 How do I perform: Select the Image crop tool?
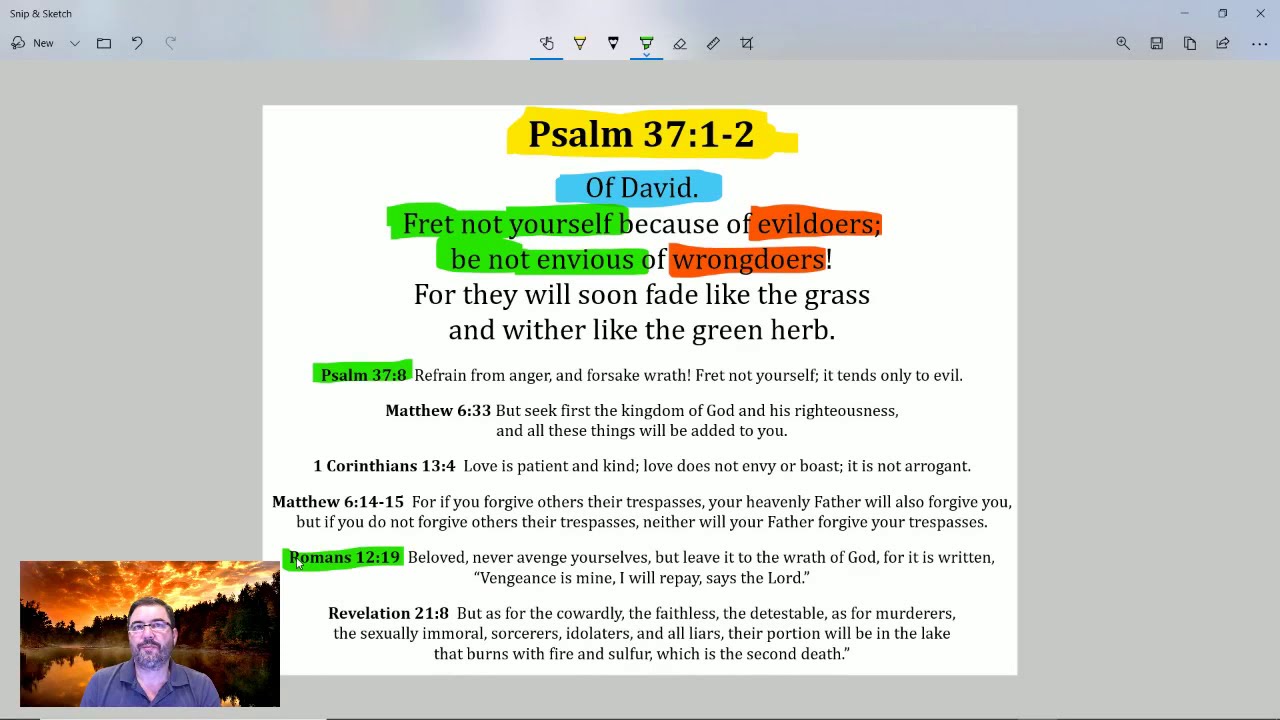pos(747,43)
